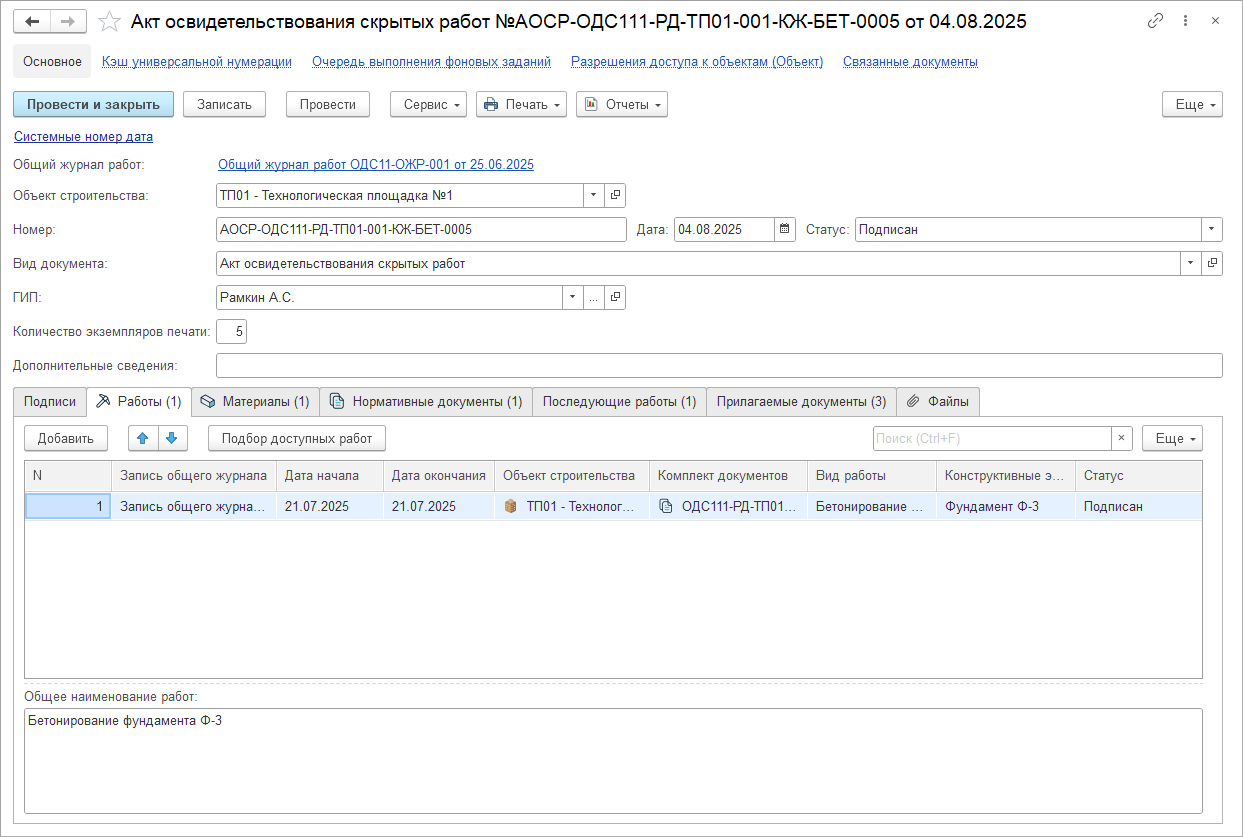Clear the search field with X icon
This screenshot has width=1243, height=837.
pyautogui.click(x=1121, y=438)
